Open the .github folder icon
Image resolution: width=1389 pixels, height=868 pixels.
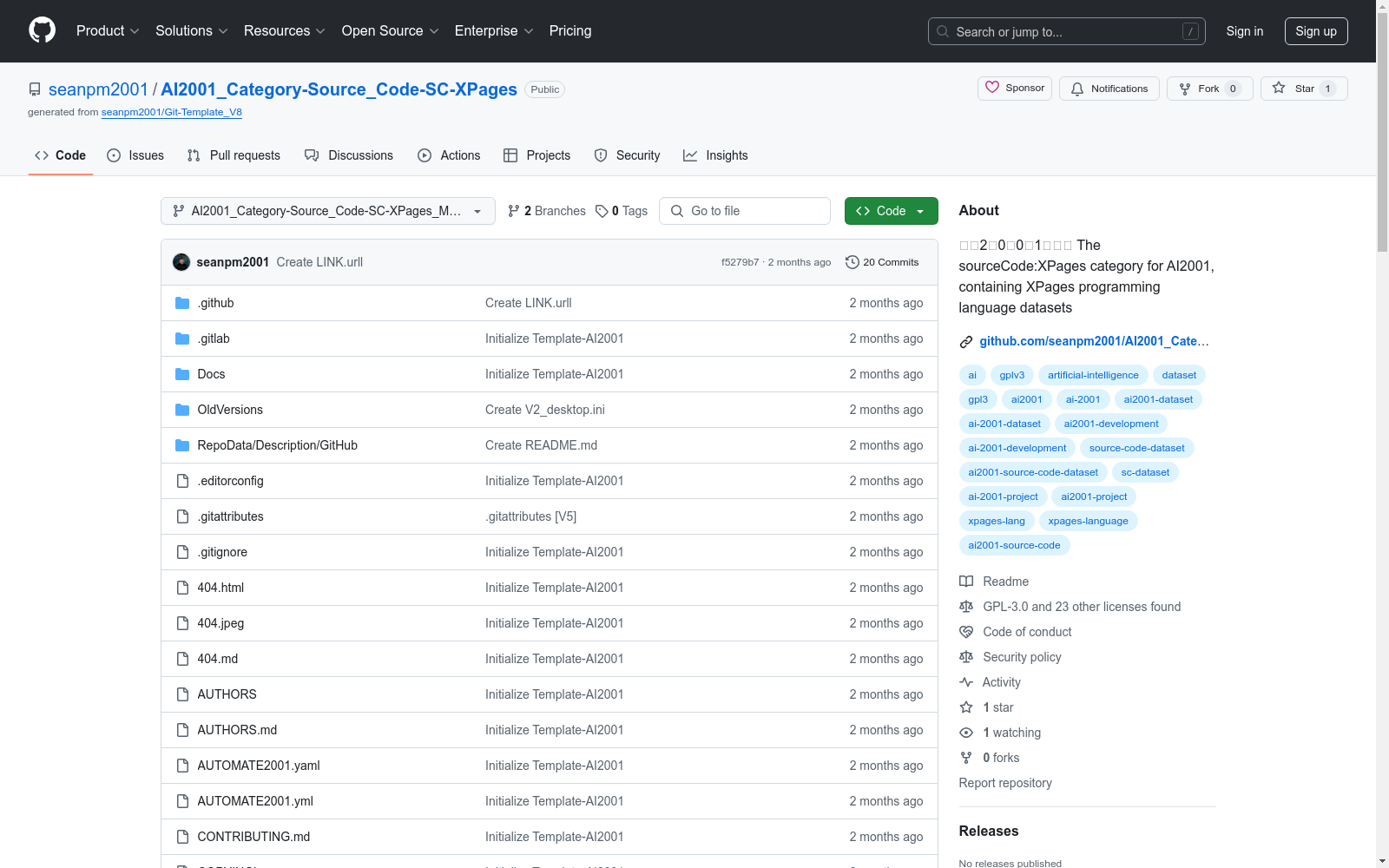click(x=182, y=303)
